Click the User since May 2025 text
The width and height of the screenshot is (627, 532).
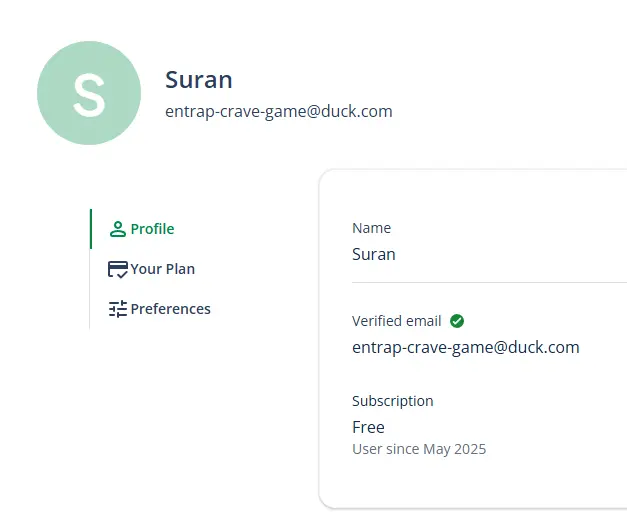(x=419, y=449)
